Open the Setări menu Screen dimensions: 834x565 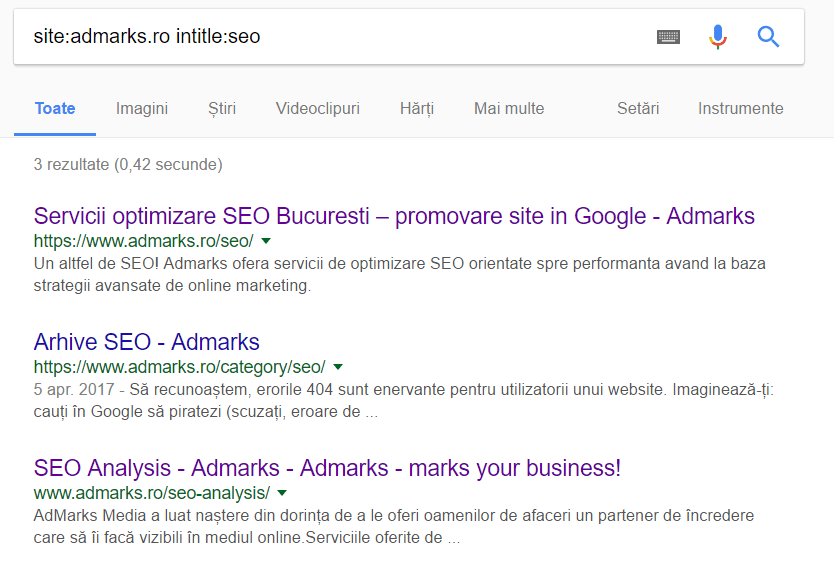point(638,109)
